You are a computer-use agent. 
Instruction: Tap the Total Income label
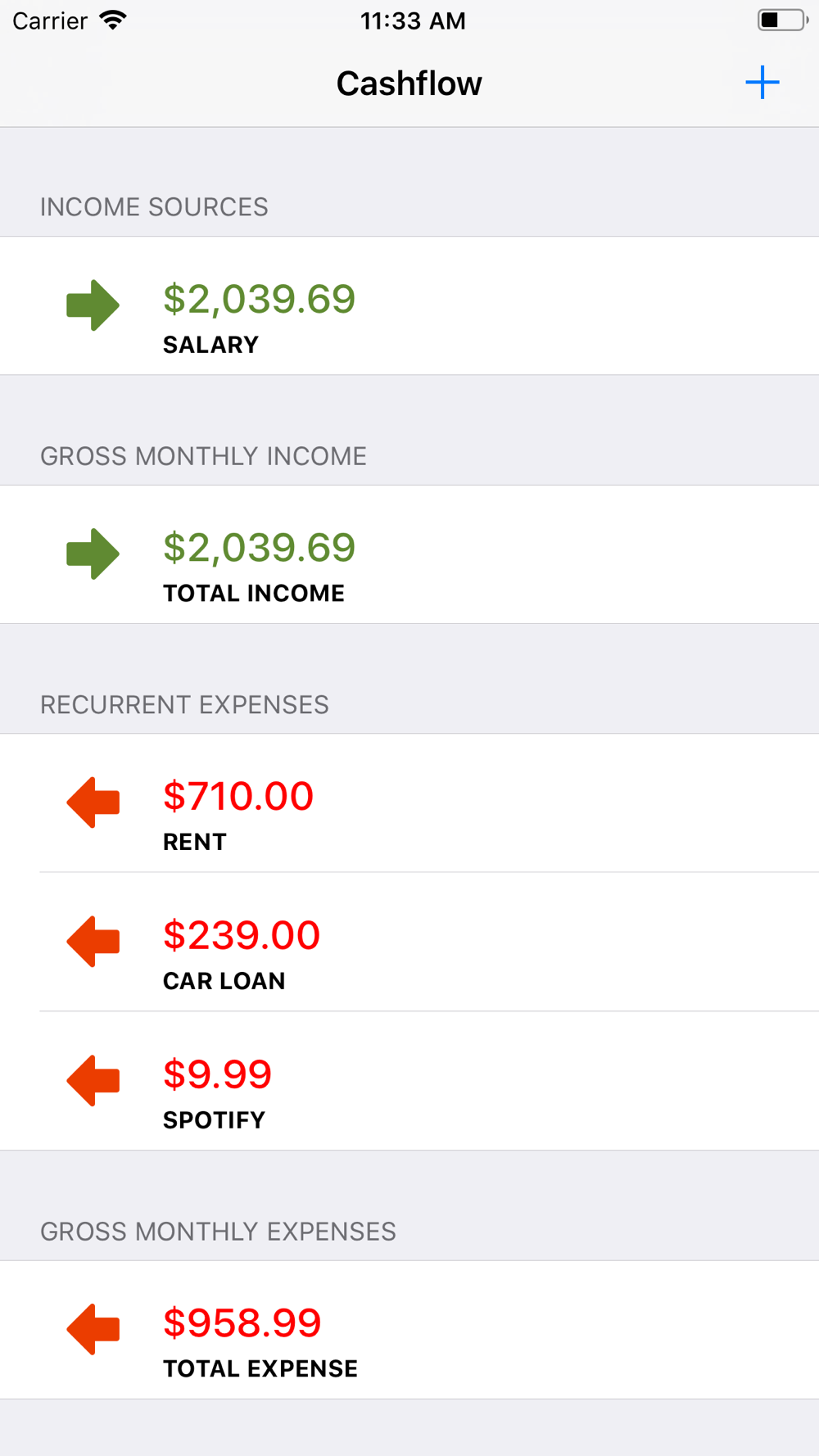[x=254, y=593]
